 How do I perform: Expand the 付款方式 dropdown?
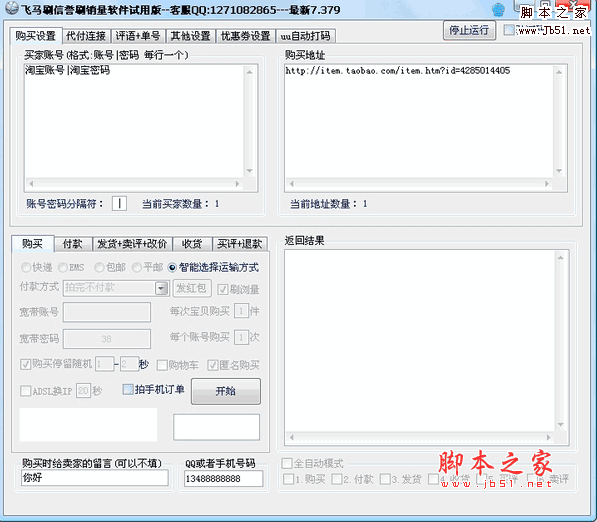(161, 288)
